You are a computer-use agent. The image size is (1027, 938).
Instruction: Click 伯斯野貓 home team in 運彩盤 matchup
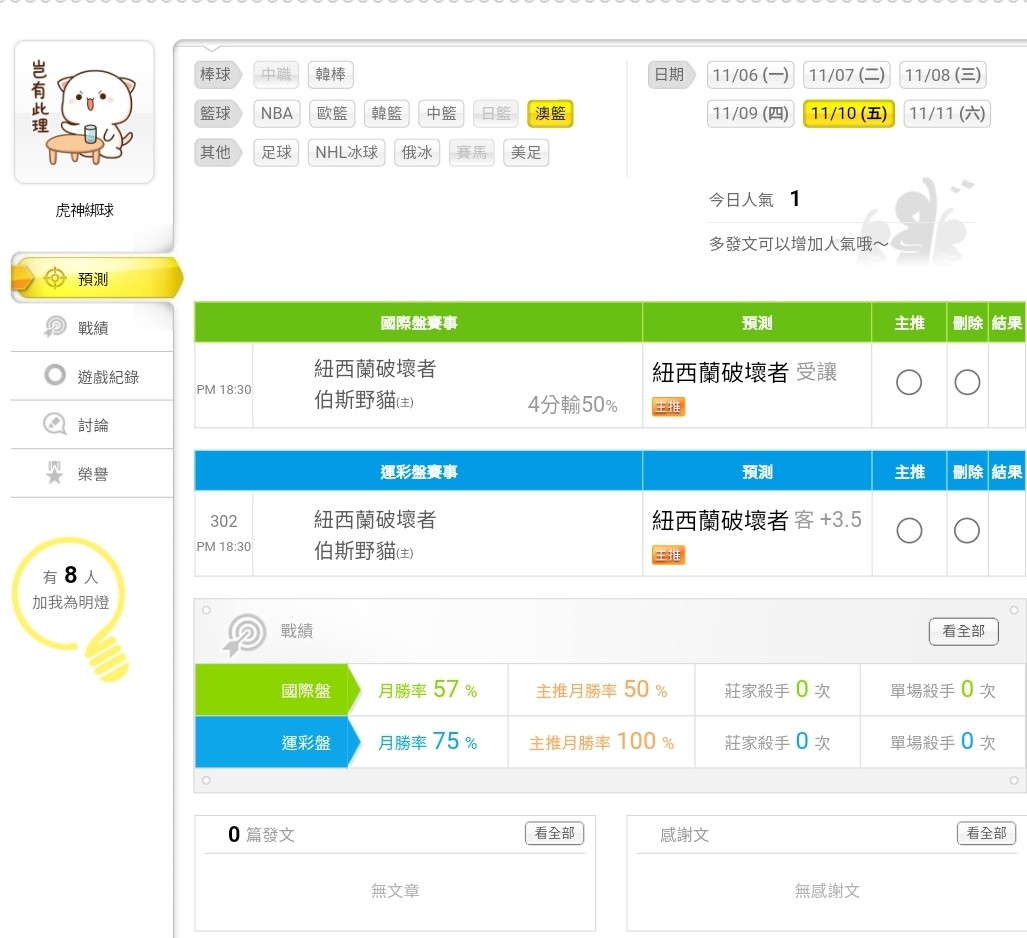click(x=364, y=551)
